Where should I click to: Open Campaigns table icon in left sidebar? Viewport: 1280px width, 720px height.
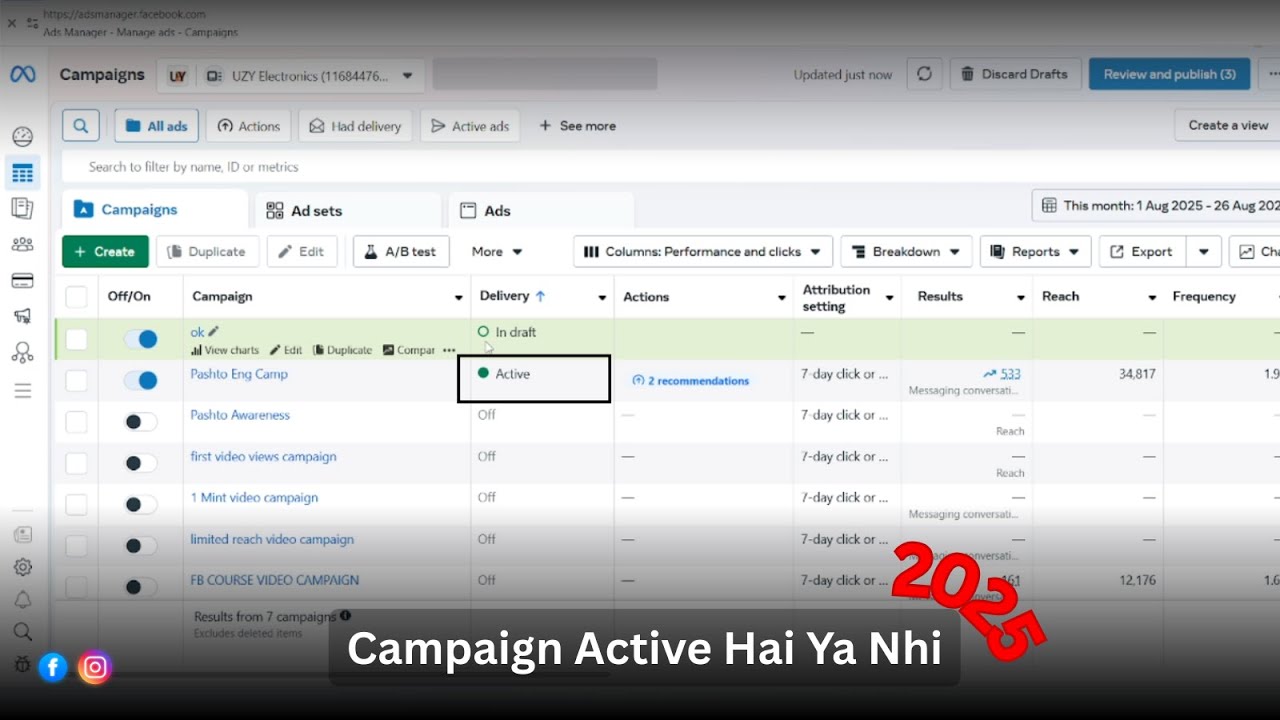[x=22, y=173]
